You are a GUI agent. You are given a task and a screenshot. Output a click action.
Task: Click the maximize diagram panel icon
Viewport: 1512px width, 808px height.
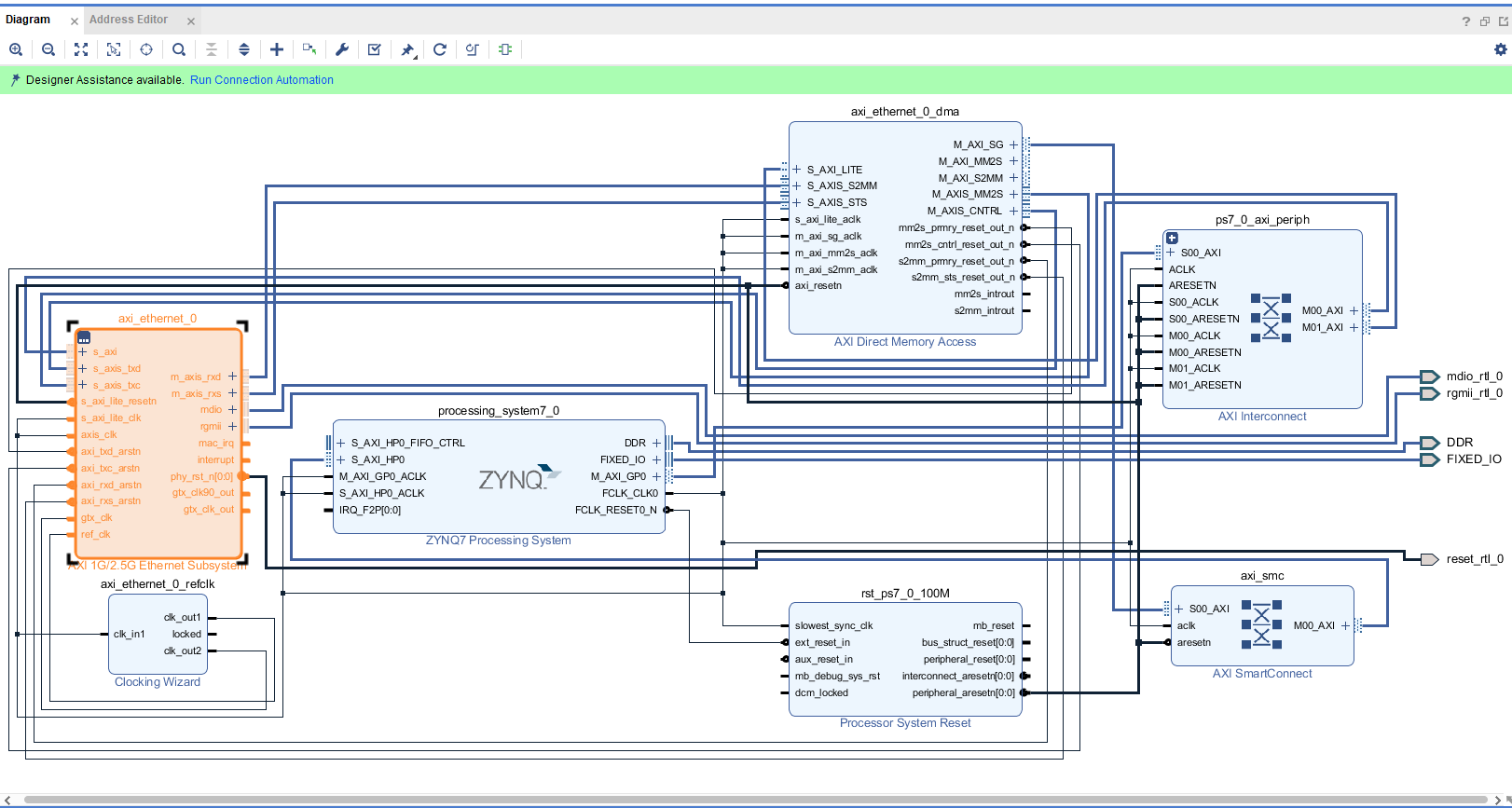[x=1503, y=21]
